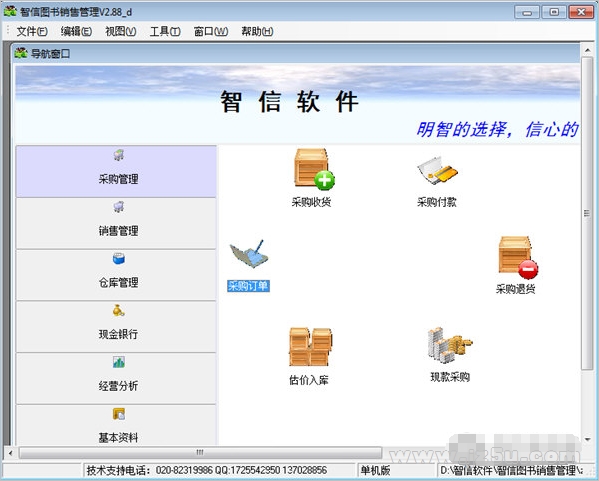Click the 智信软件 banner heading
This screenshot has height=481, width=599.
click(x=289, y=102)
